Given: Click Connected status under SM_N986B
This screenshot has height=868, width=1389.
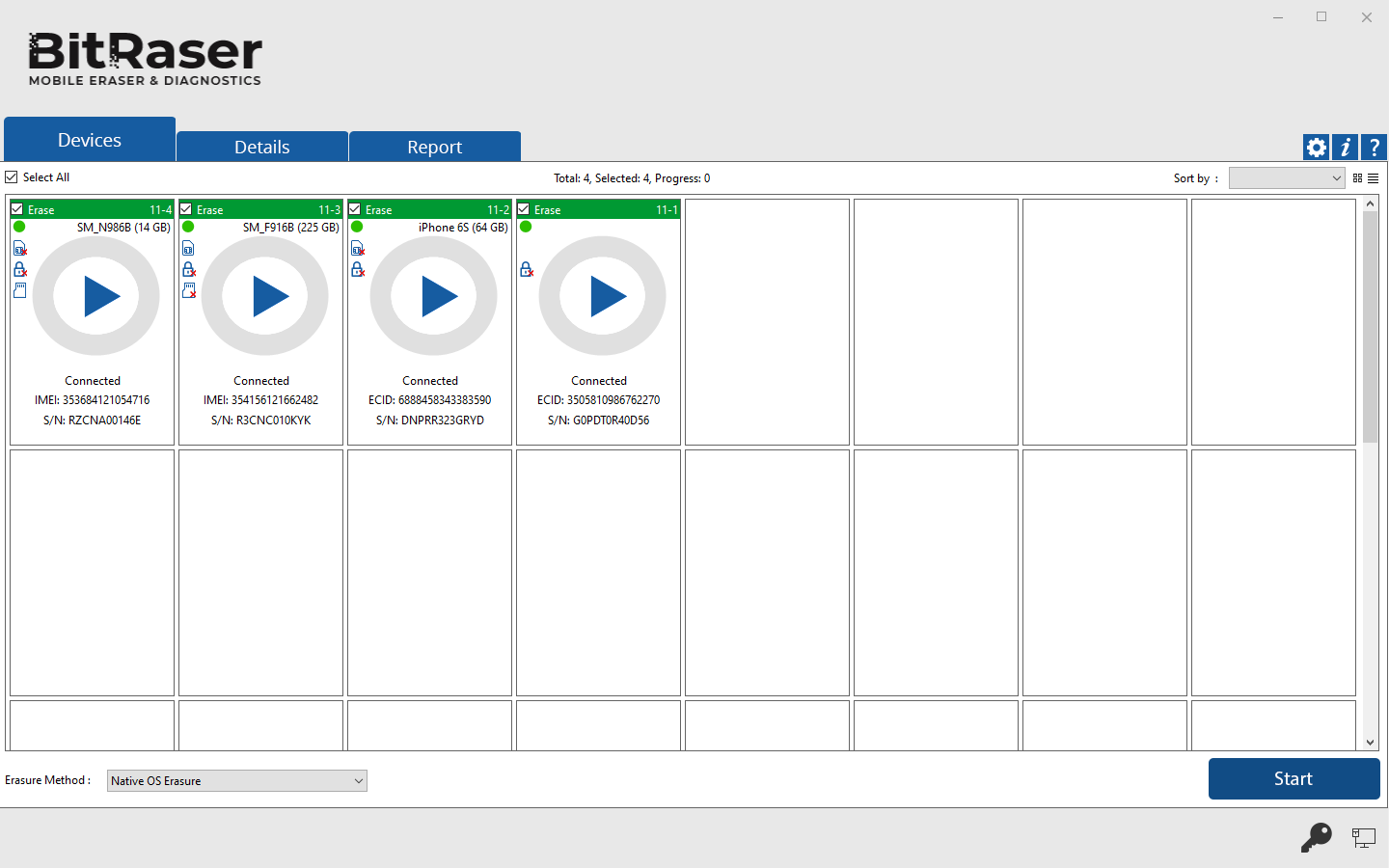Looking at the screenshot, I should click(93, 381).
